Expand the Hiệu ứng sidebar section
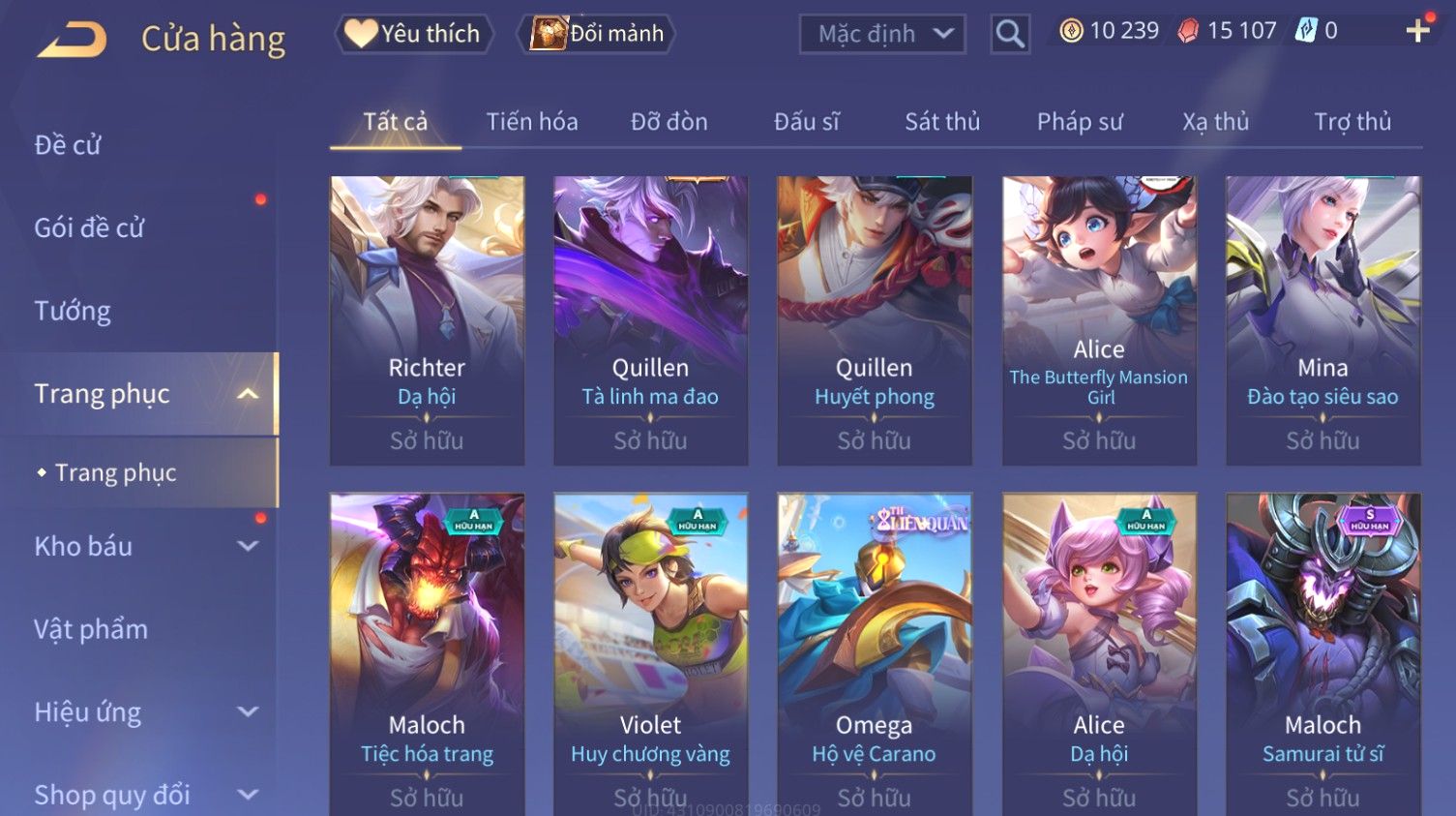1456x816 pixels. [248, 712]
